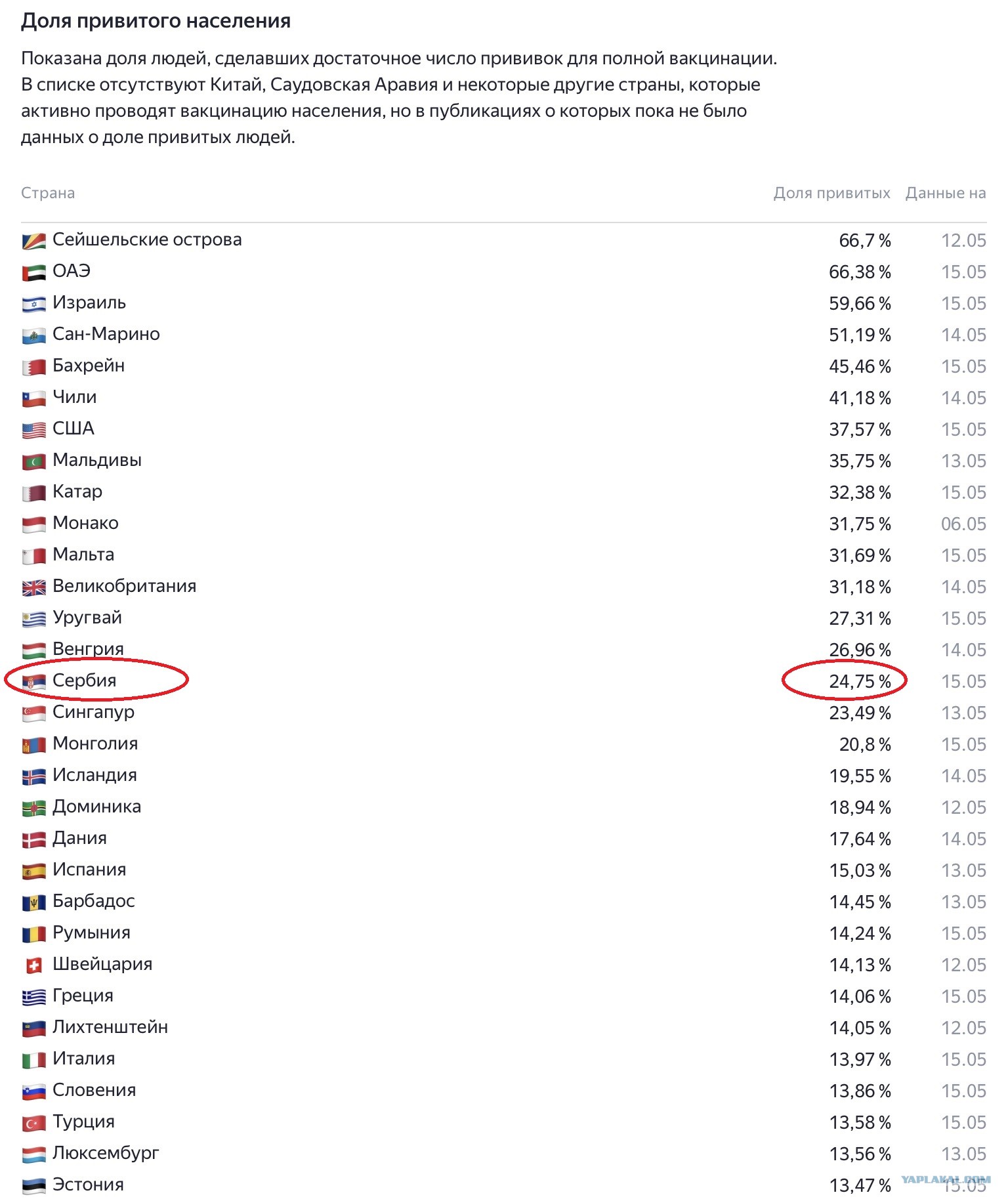Click the Люксембург country name

[106, 1153]
